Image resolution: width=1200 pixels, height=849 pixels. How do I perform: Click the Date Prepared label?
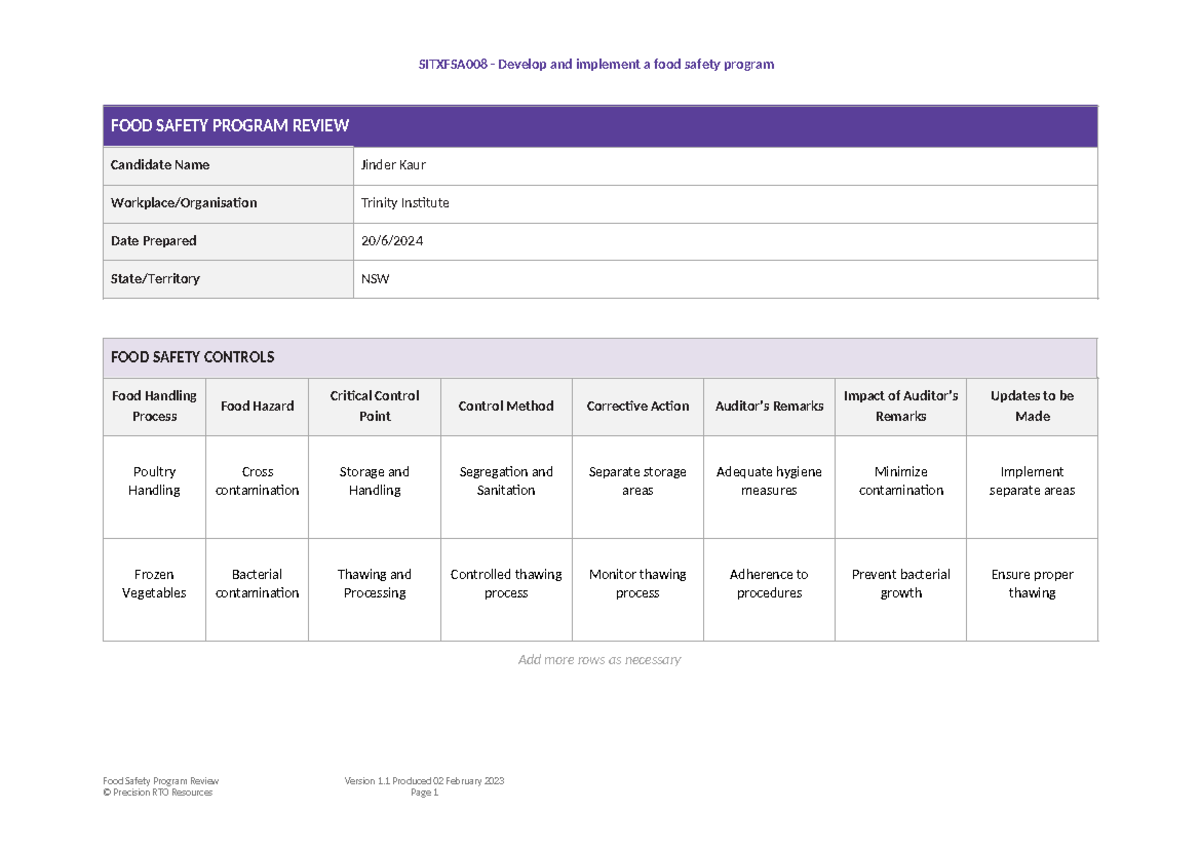pyautogui.click(x=153, y=241)
